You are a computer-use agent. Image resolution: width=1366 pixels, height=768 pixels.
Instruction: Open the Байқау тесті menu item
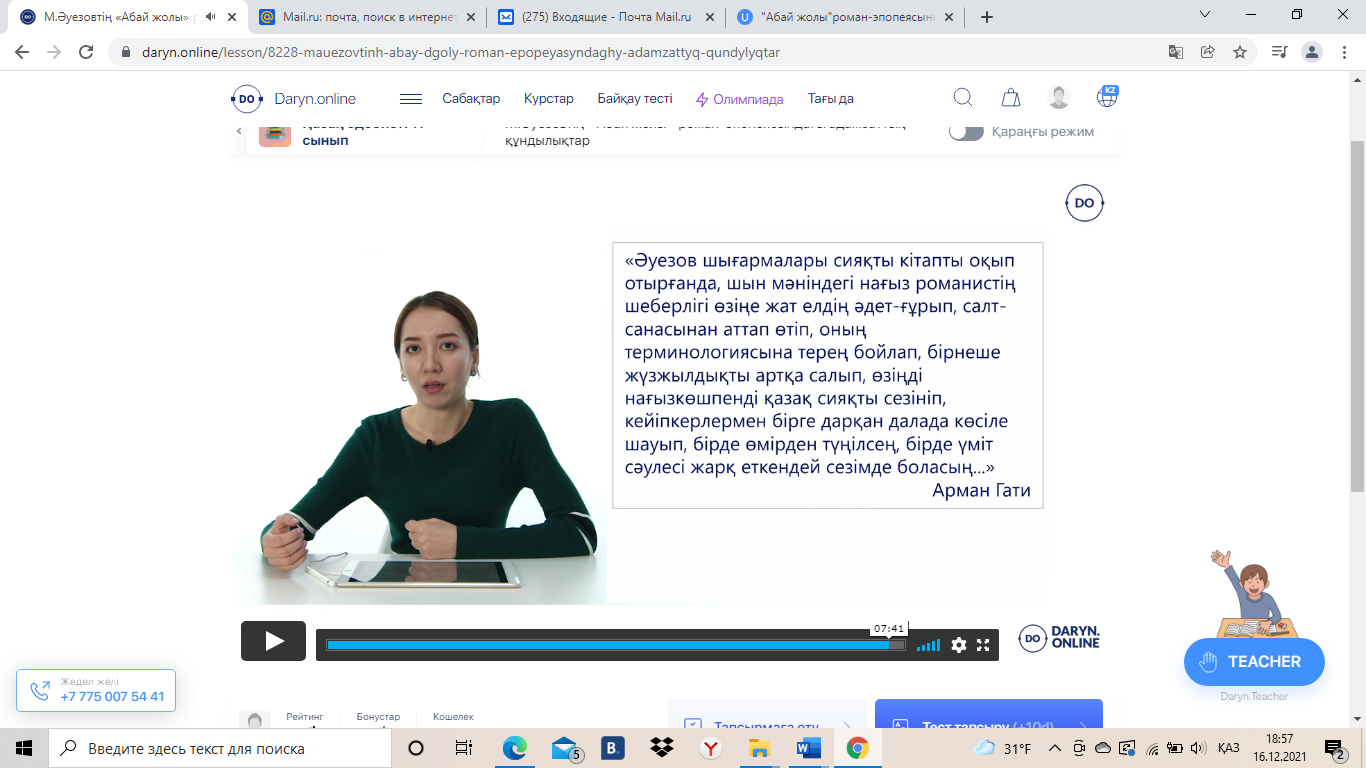click(x=635, y=99)
